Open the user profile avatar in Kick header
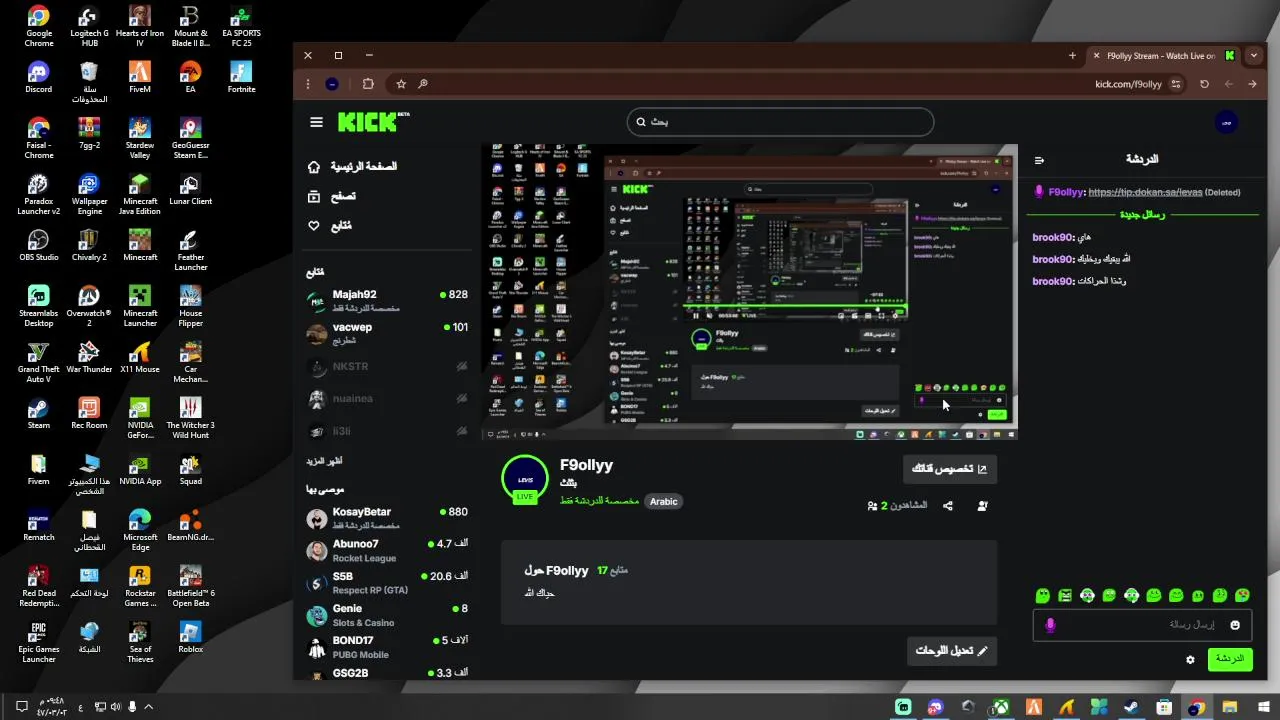 point(1227,122)
